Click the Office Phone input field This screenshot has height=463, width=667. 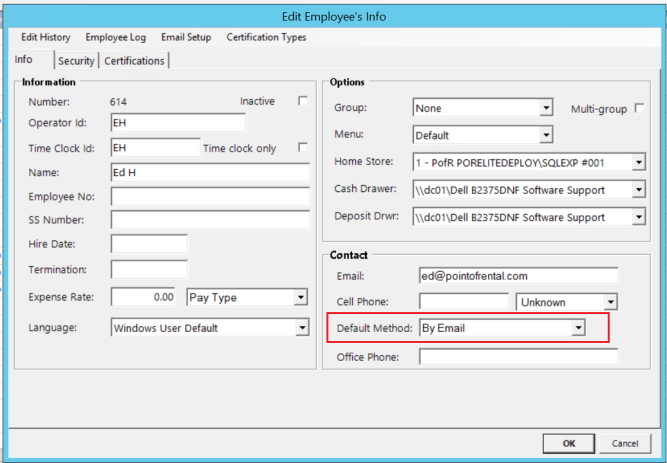[x=517, y=357]
